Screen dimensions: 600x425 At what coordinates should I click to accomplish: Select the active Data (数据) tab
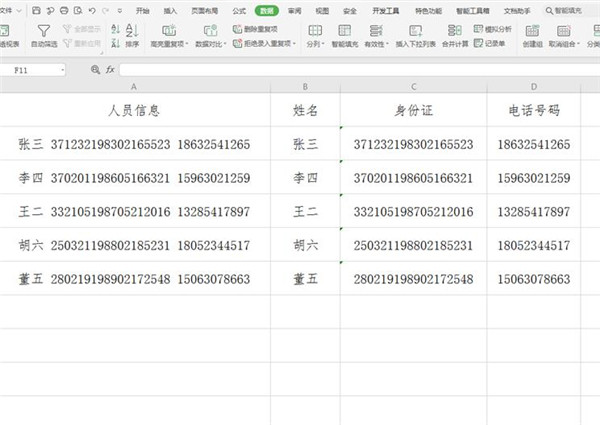coord(267,11)
